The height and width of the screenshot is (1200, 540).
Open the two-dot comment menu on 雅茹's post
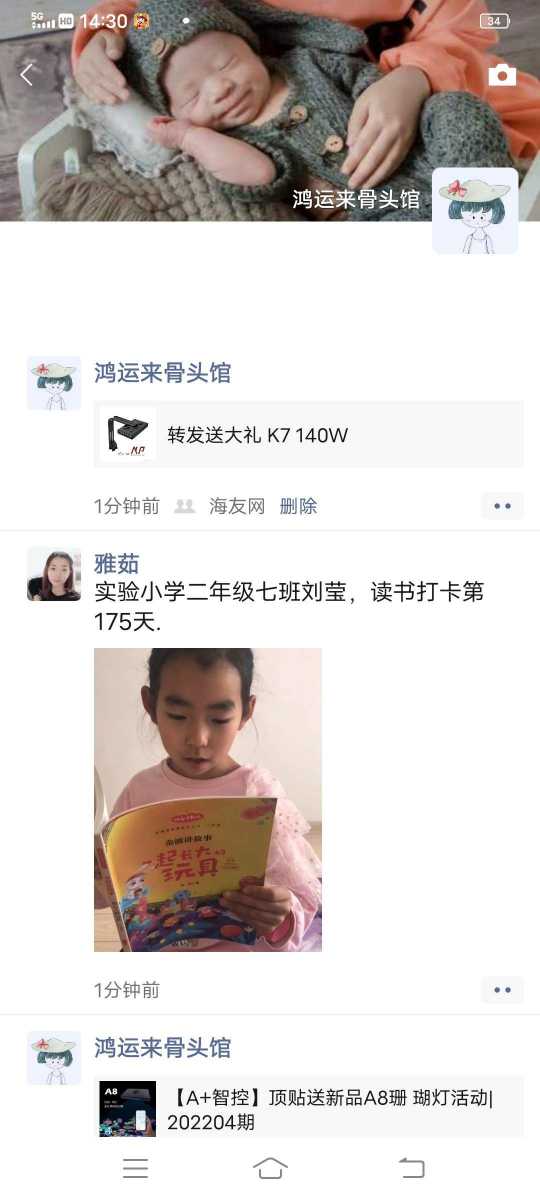tap(502, 990)
